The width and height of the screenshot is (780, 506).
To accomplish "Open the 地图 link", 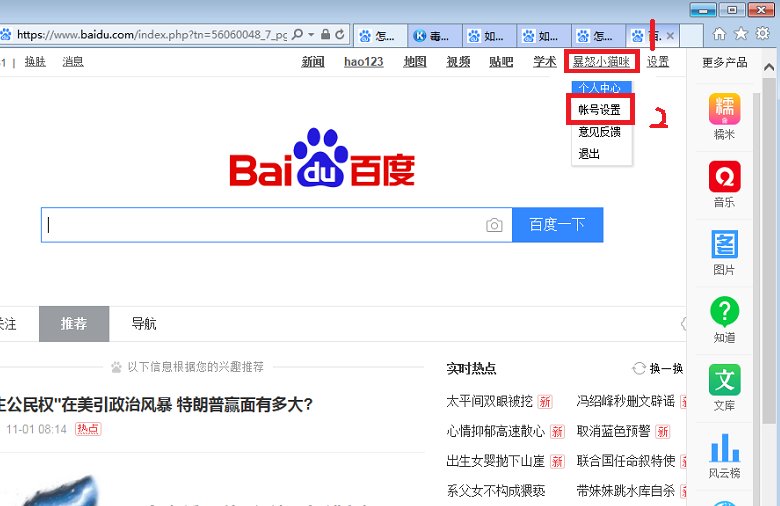I will pos(415,62).
